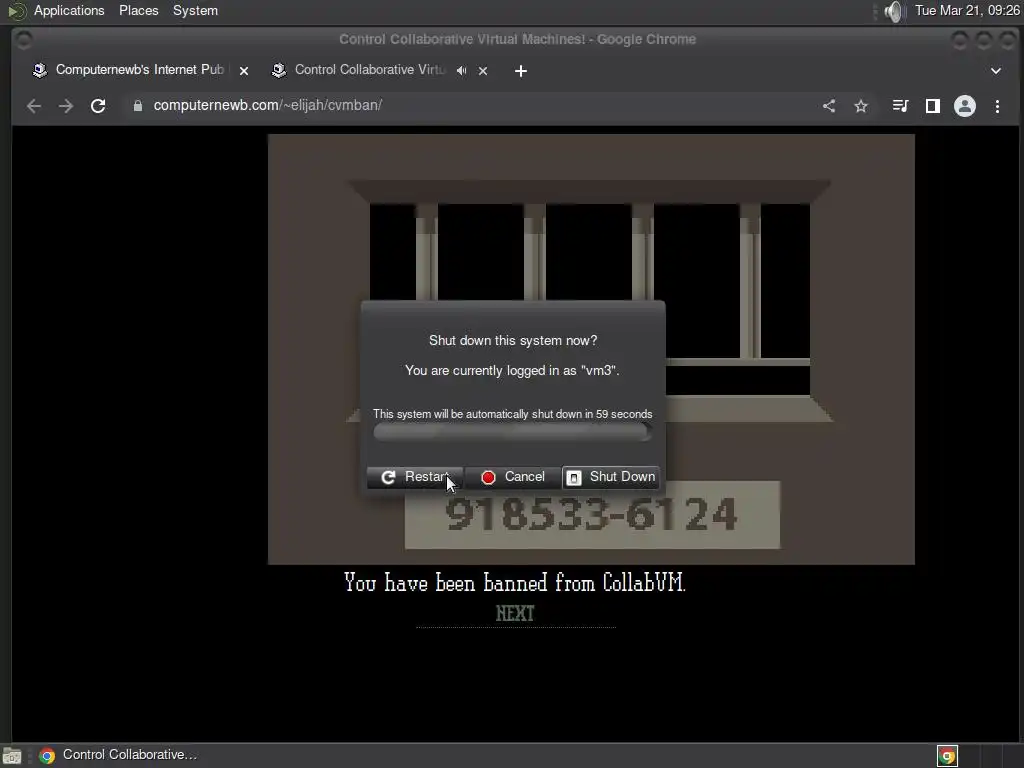Open Chrome three-dot menu
The image size is (1024, 768).
(x=997, y=106)
